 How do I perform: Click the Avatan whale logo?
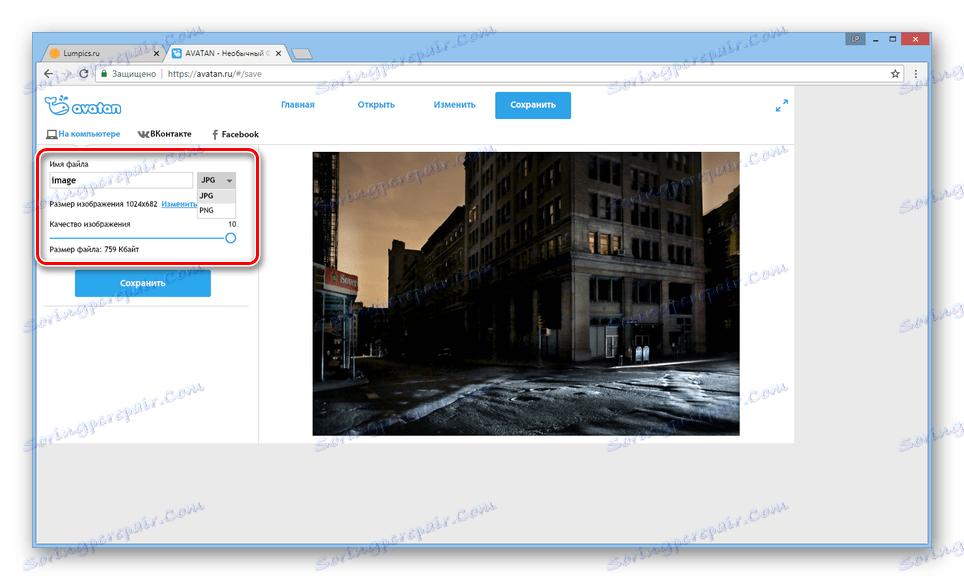click(x=83, y=106)
